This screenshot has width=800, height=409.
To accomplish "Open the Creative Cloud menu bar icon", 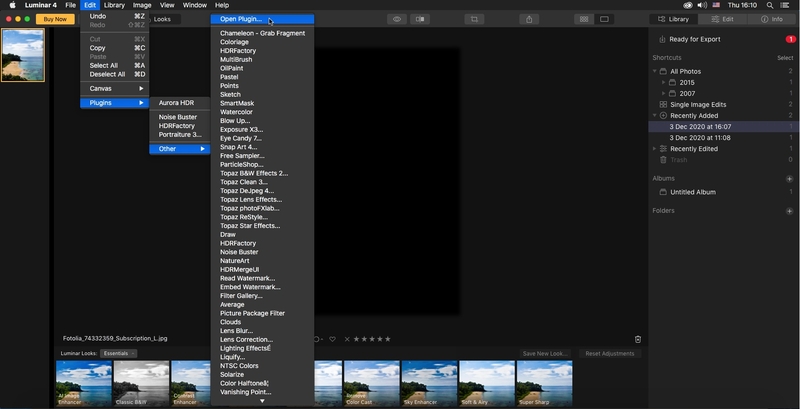I will [x=688, y=5].
